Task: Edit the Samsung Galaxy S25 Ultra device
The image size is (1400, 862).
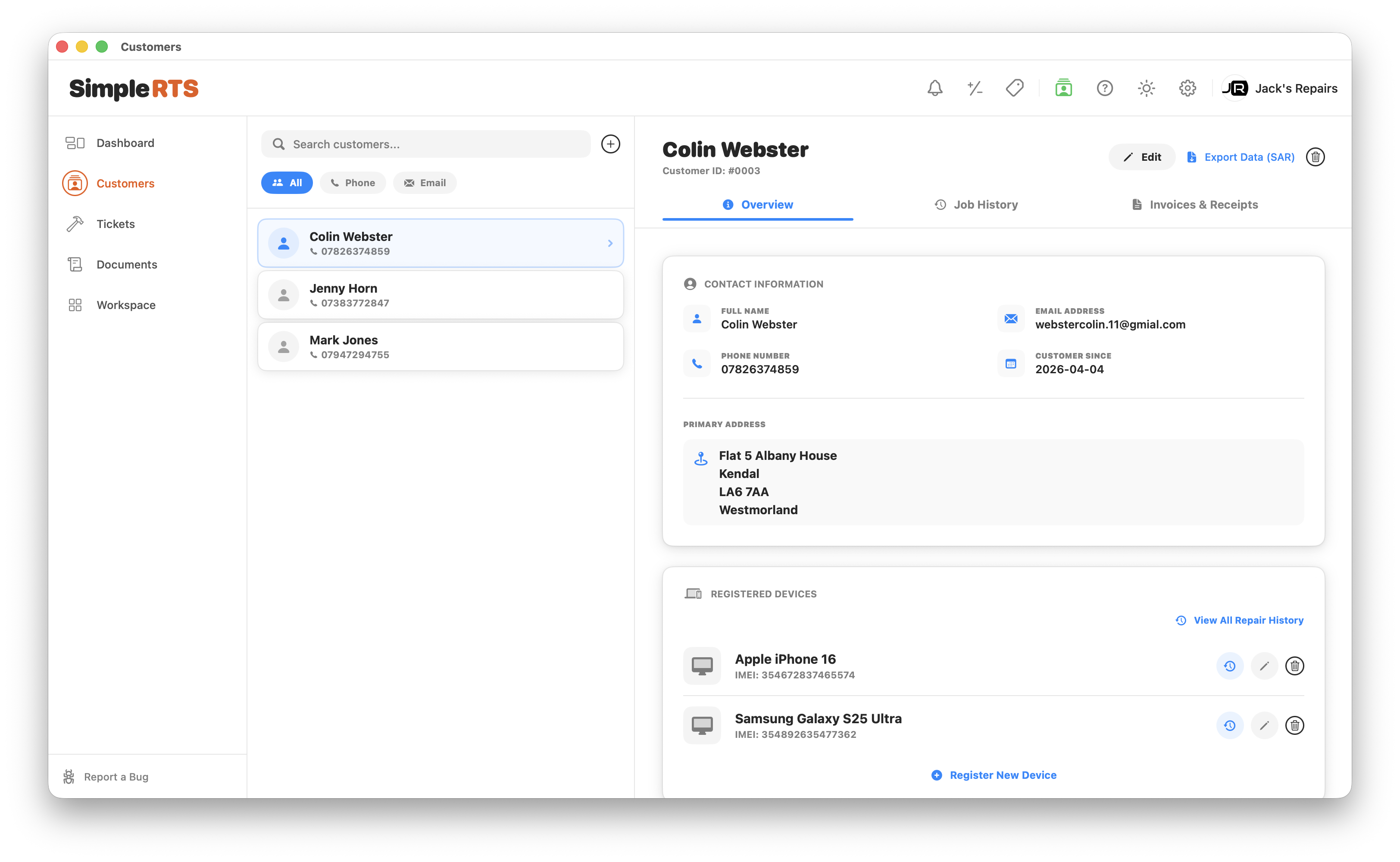Action: click(1264, 725)
